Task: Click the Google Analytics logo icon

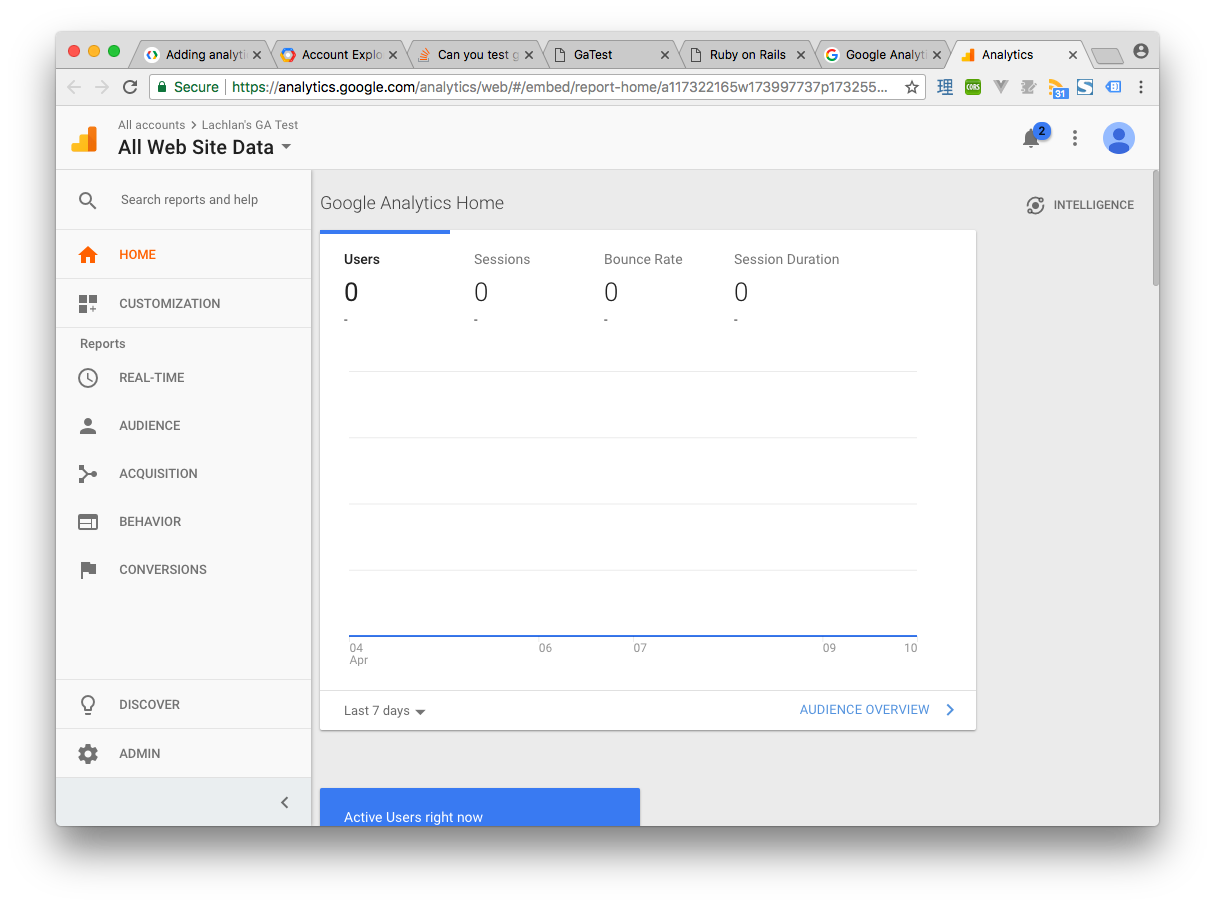Action: pos(84,139)
